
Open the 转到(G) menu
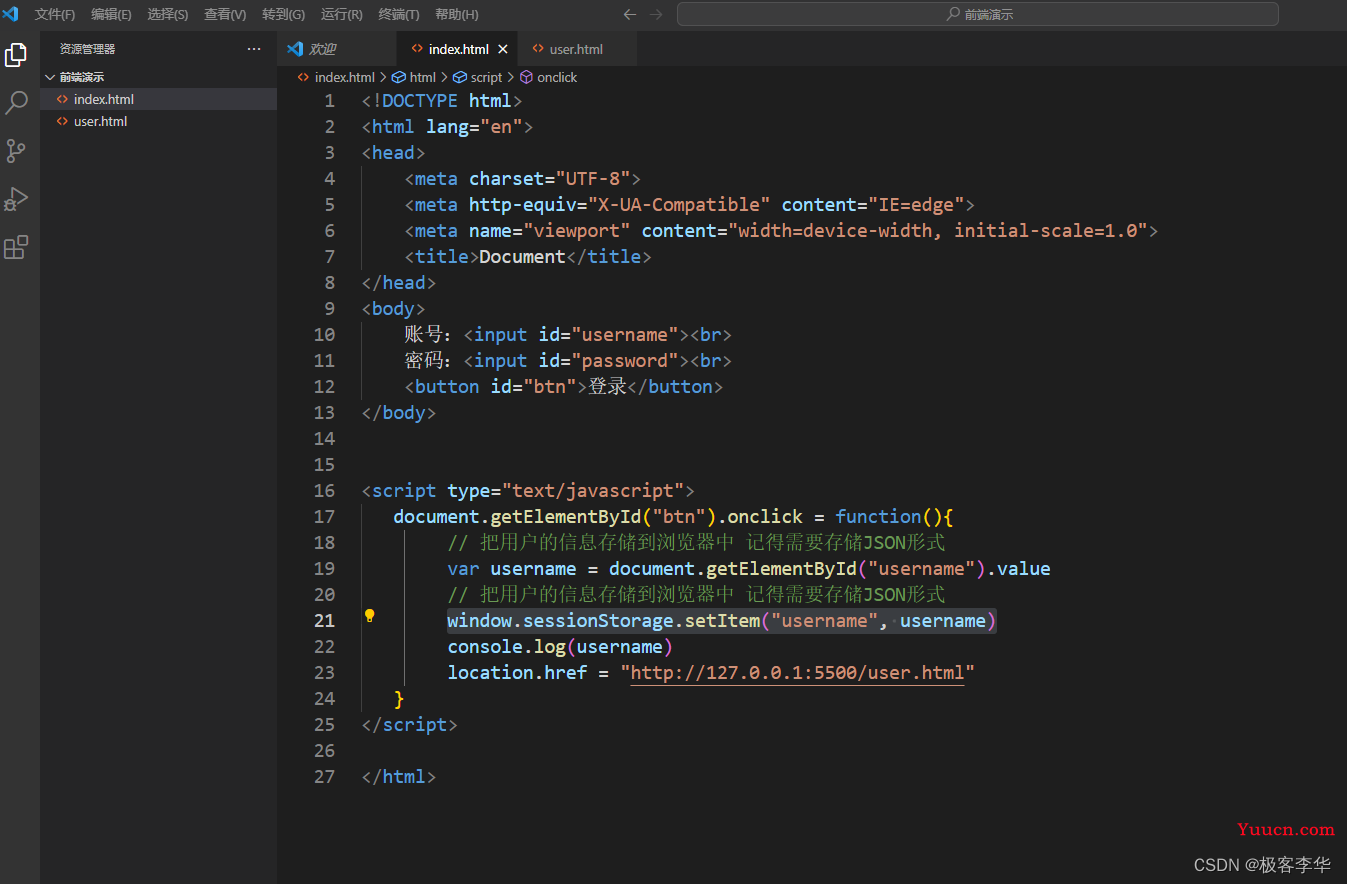283,14
